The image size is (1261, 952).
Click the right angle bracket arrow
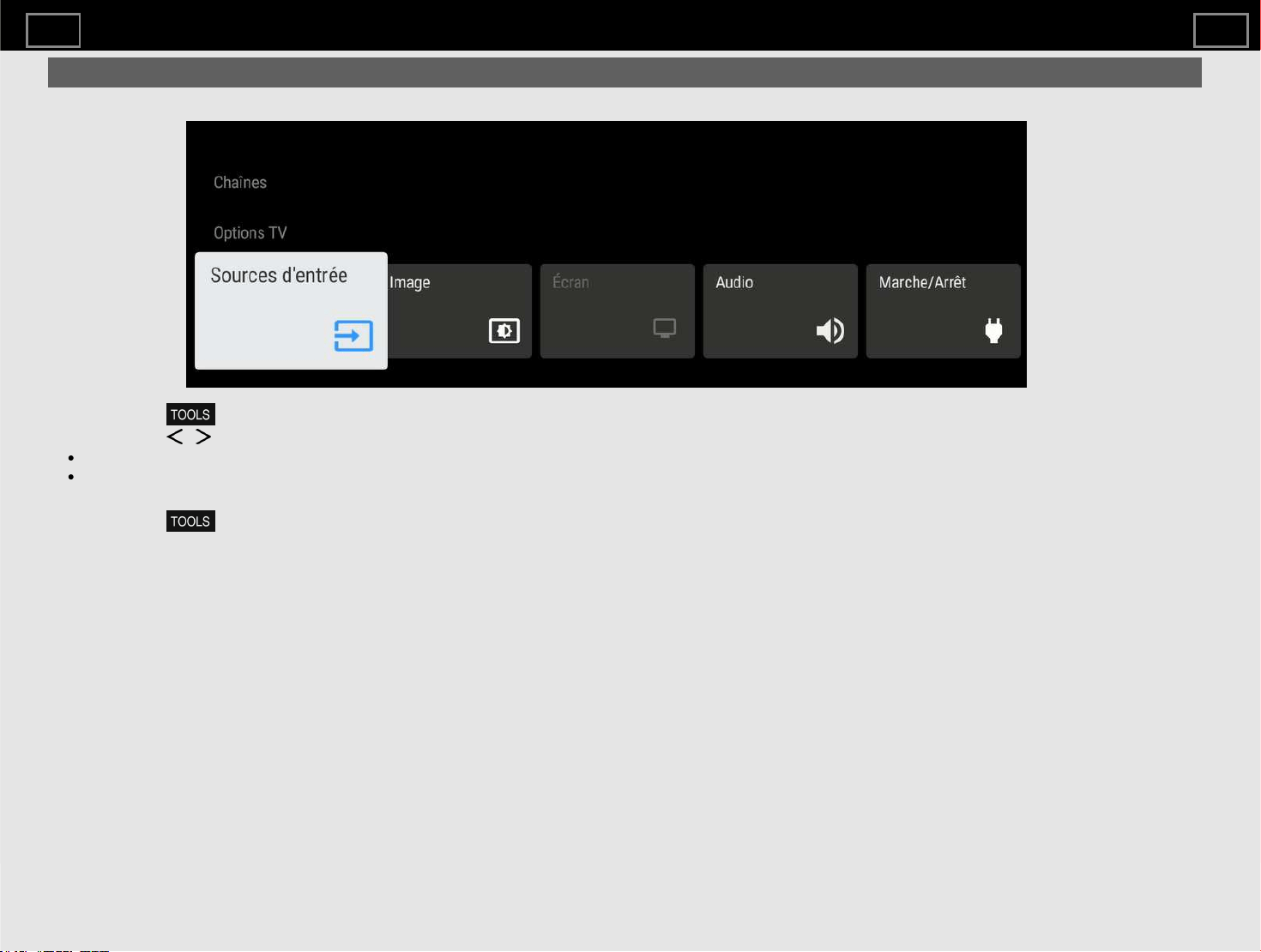tap(203, 437)
